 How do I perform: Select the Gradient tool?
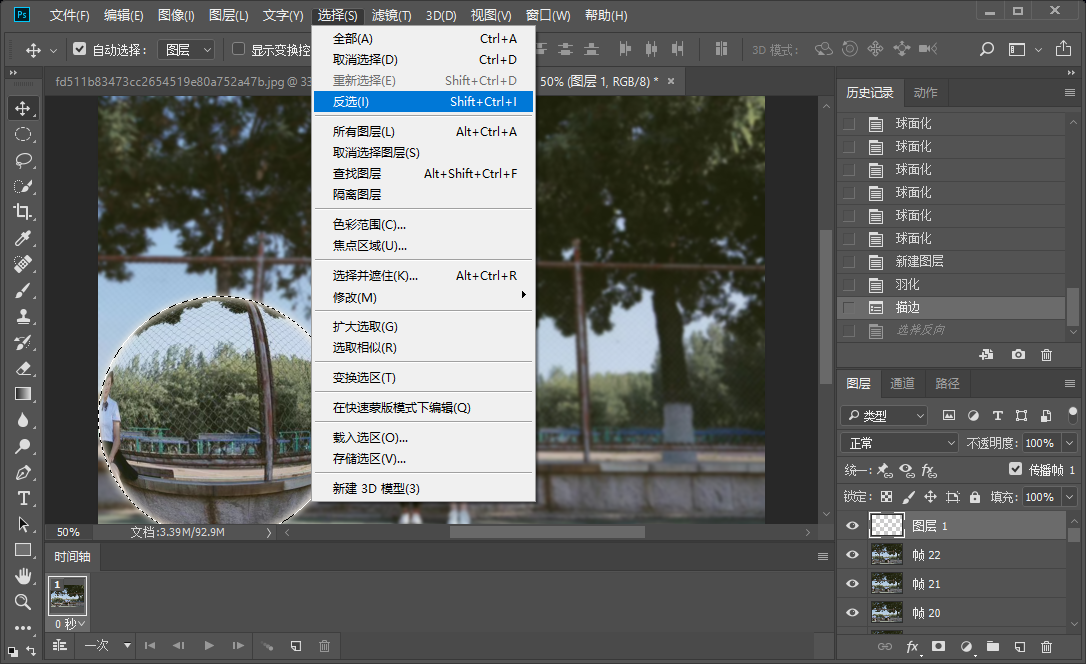click(x=23, y=394)
